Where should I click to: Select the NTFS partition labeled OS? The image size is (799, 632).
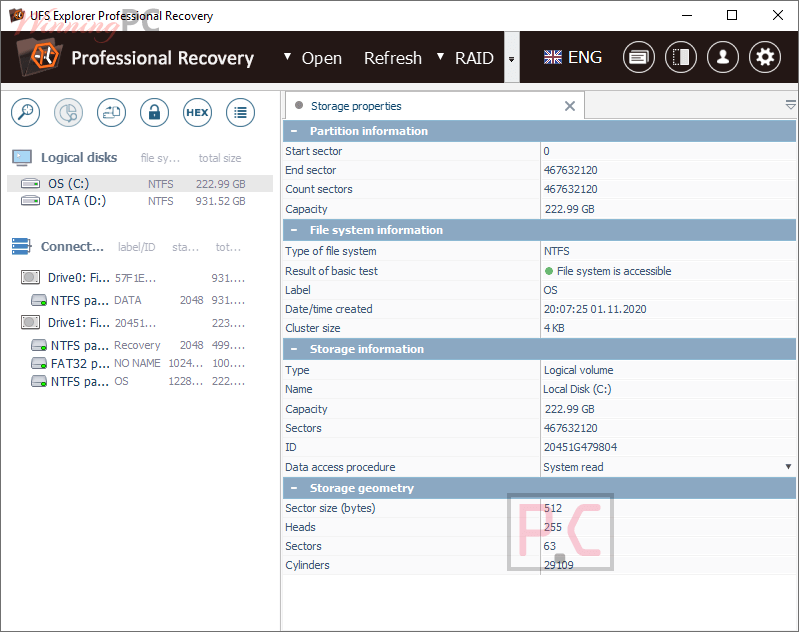(140, 381)
